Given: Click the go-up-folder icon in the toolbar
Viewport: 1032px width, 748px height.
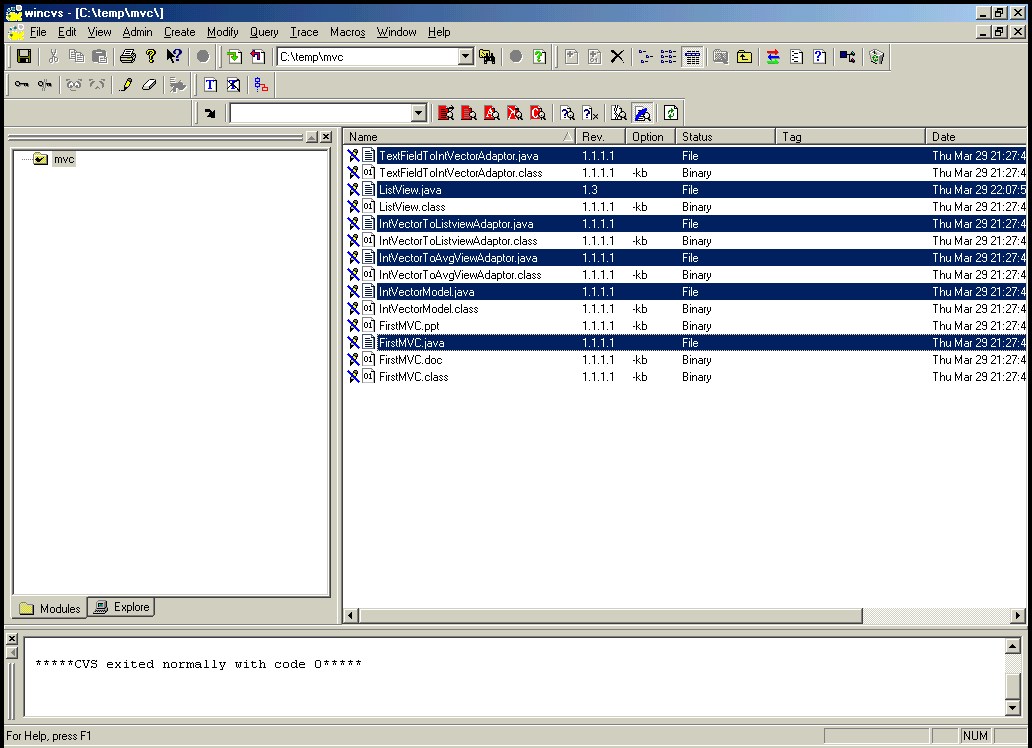Looking at the screenshot, I should click(x=744, y=57).
